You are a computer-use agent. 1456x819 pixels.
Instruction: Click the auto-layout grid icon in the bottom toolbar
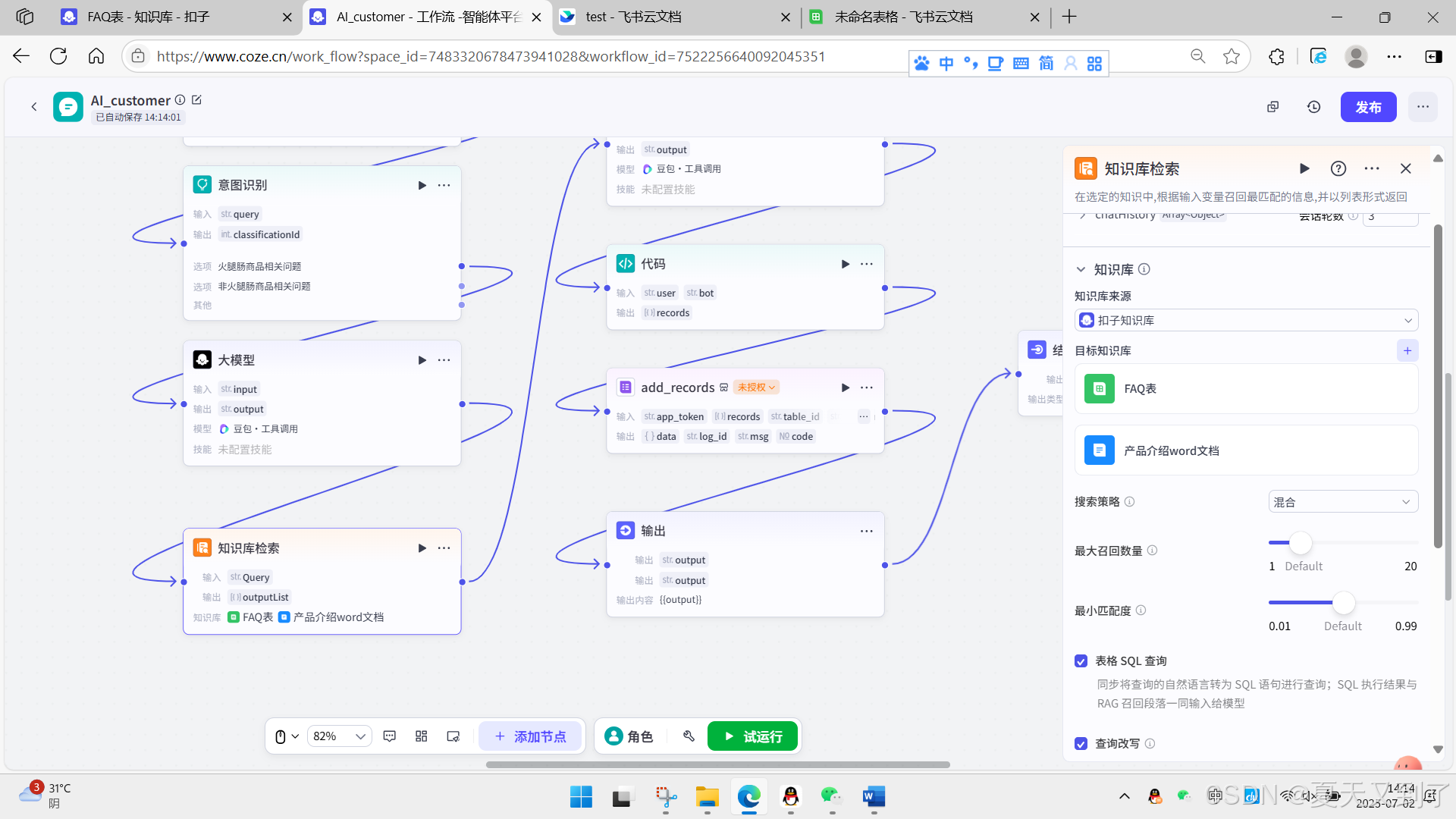click(422, 736)
